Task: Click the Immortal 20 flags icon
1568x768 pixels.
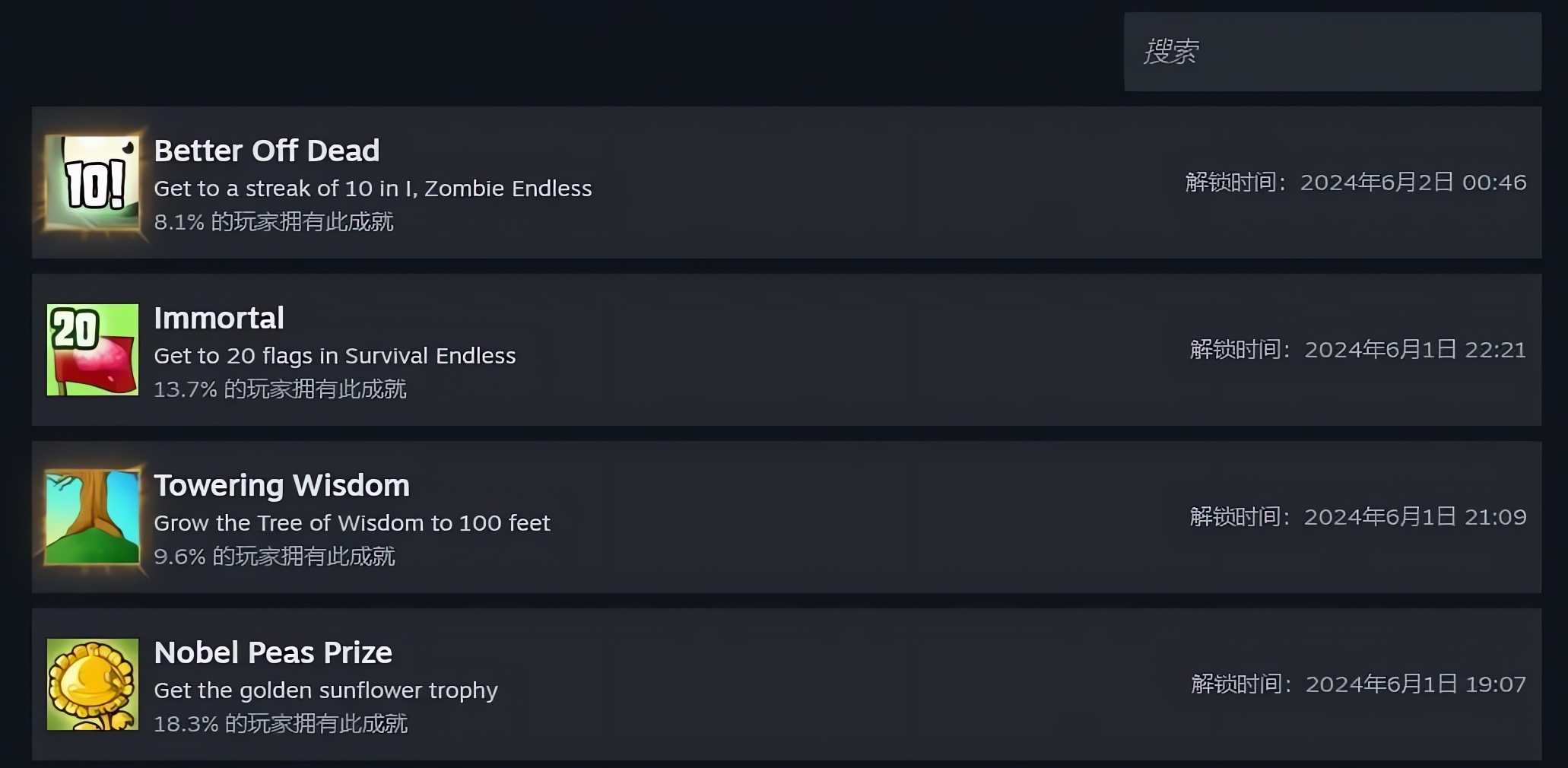Action: coord(93,350)
